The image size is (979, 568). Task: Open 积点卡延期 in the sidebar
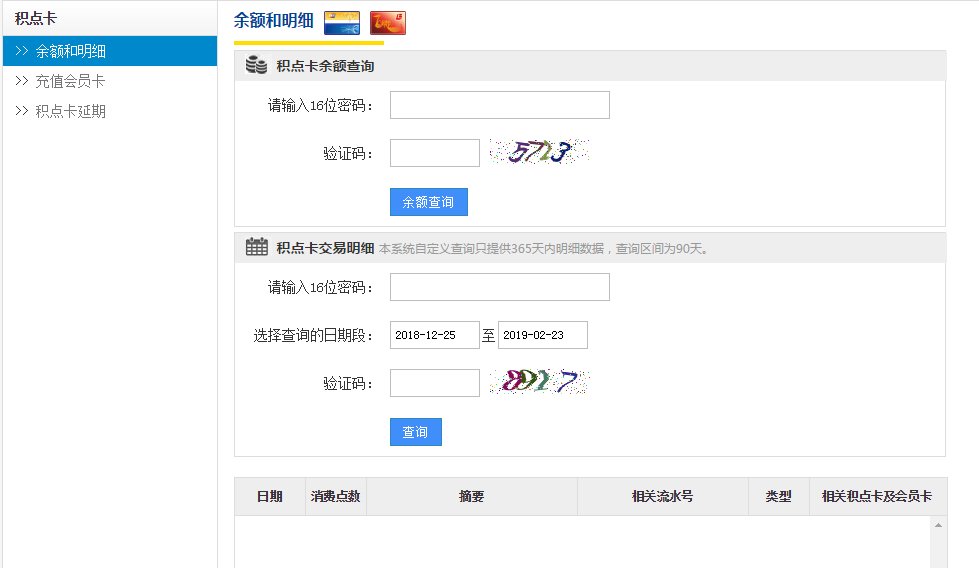click(x=70, y=111)
